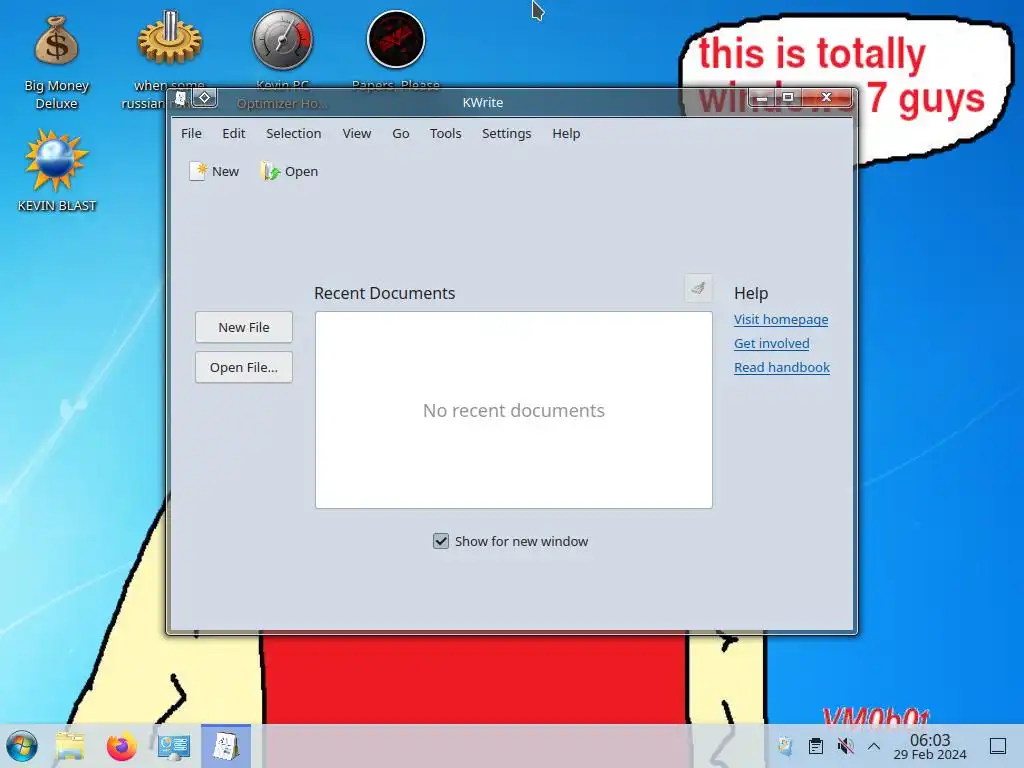Click the KWrite taskbar entry
The height and width of the screenshot is (768, 1024).
tap(226, 746)
